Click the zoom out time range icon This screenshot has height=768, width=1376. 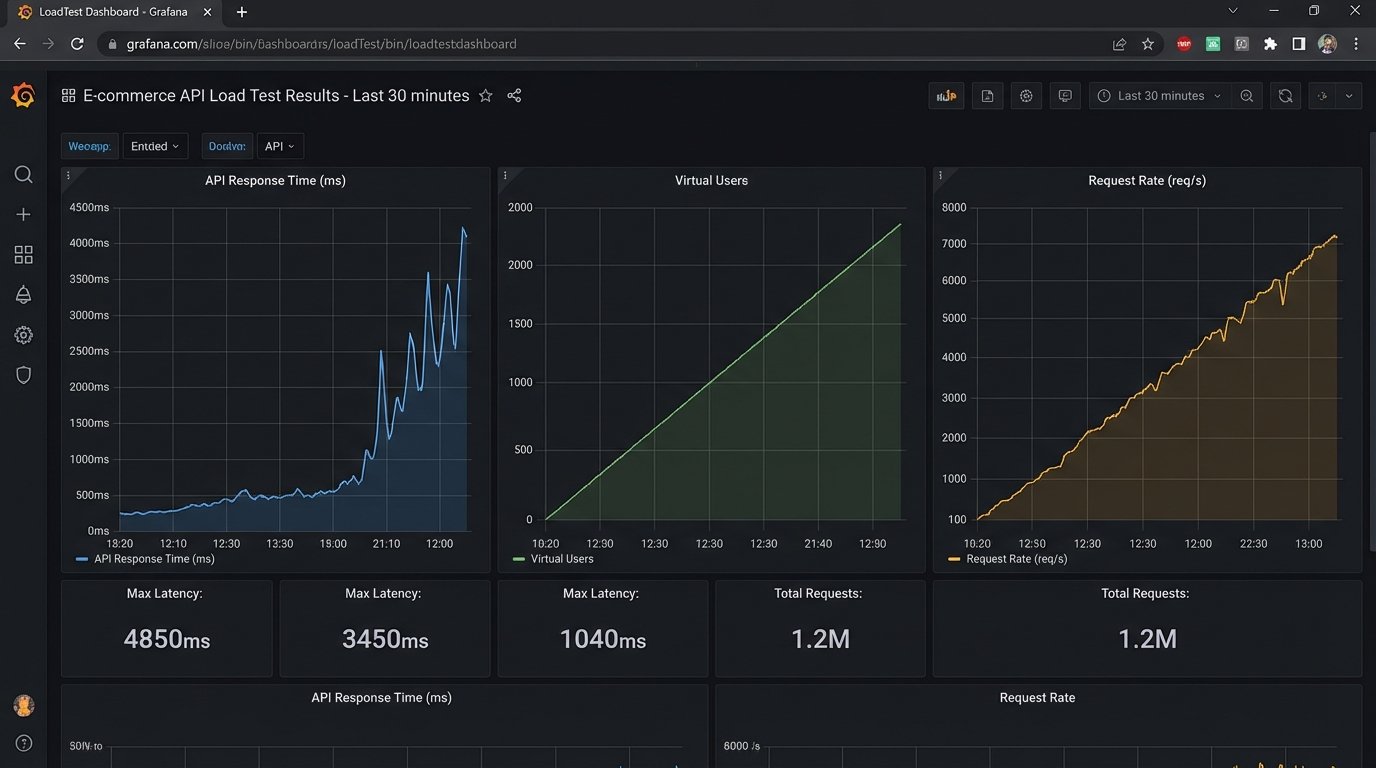1247,96
